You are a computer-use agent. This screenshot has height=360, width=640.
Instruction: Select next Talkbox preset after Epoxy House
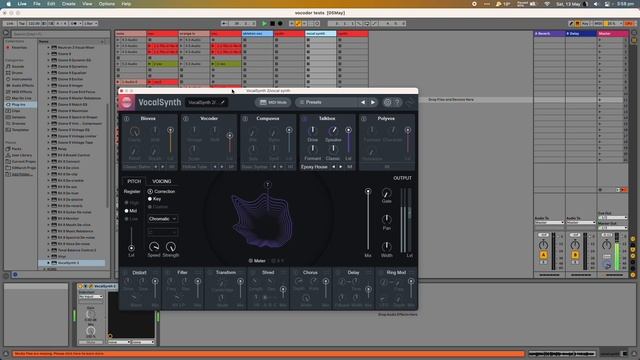[341, 167]
